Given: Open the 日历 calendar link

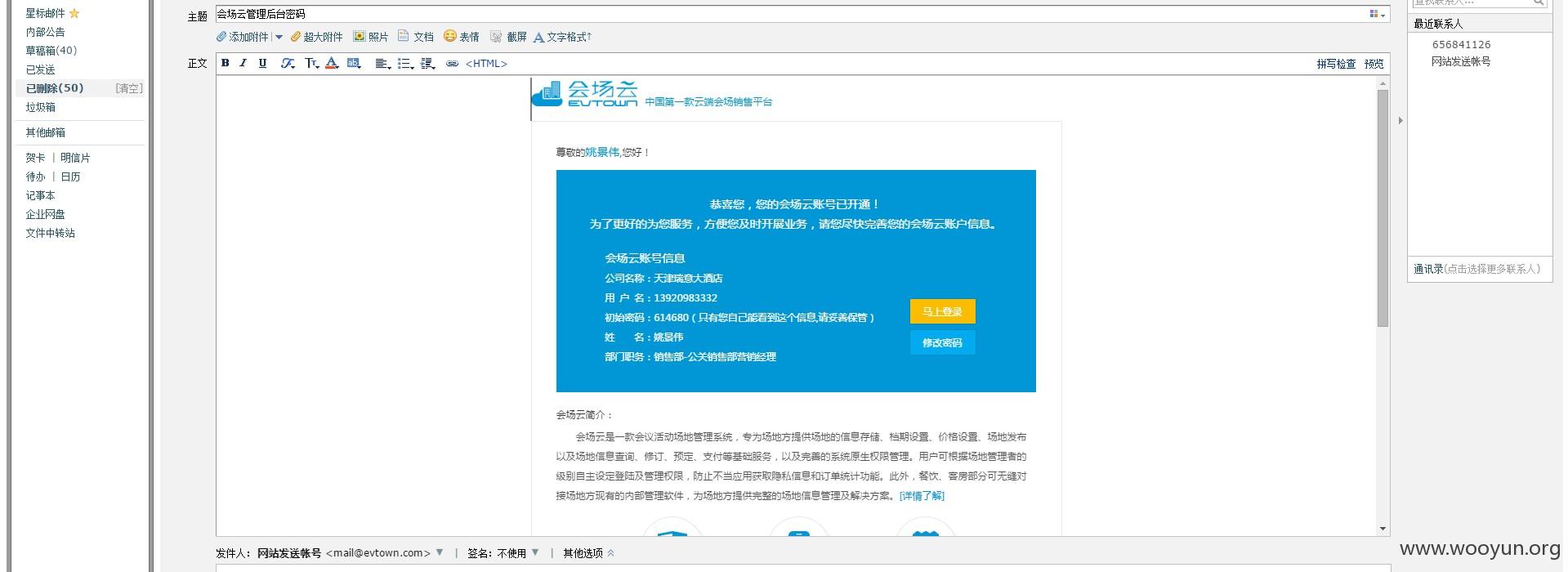Looking at the screenshot, I should pyautogui.click(x=70, y=177).
